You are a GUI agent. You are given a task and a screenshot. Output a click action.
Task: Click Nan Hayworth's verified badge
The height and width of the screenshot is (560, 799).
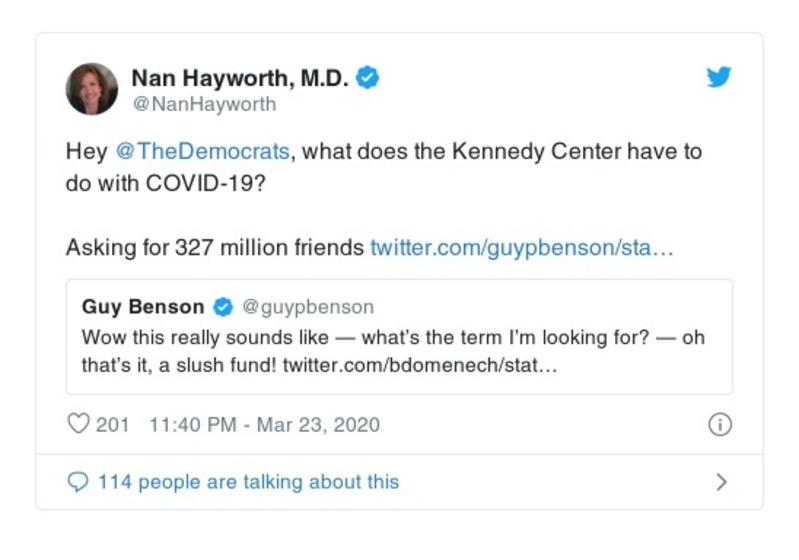[368, 78]
